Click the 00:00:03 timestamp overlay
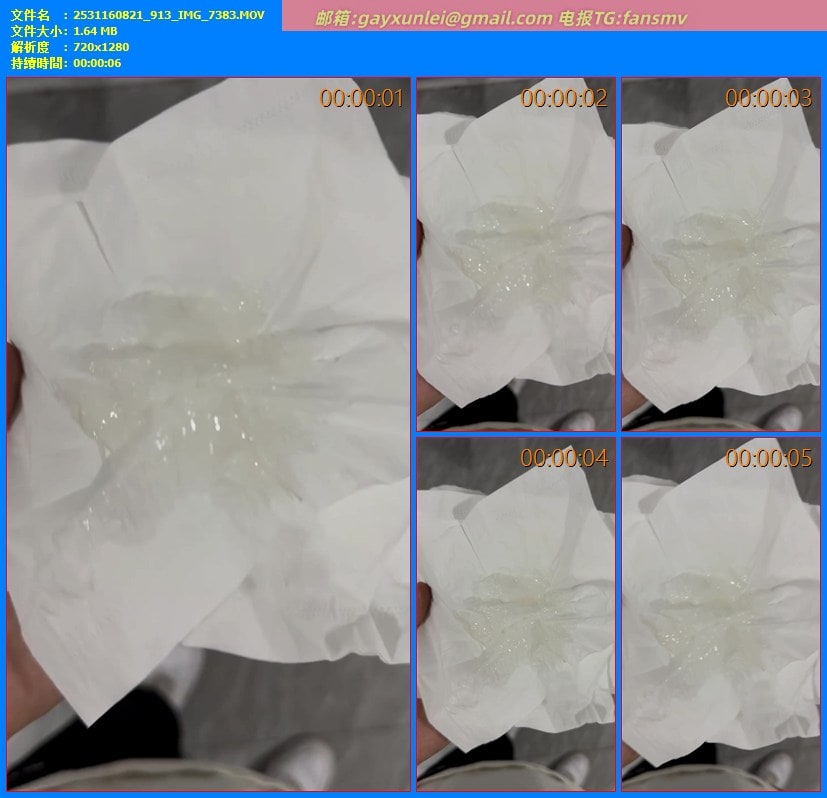The image size is (827, 798). coord(768,98)
